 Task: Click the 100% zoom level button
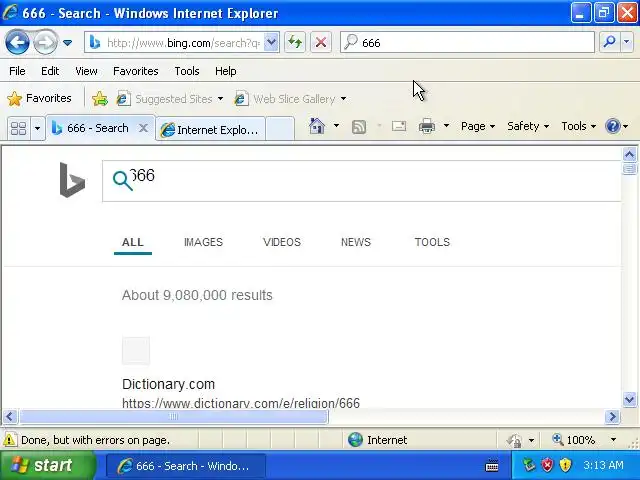pos(574,440)
